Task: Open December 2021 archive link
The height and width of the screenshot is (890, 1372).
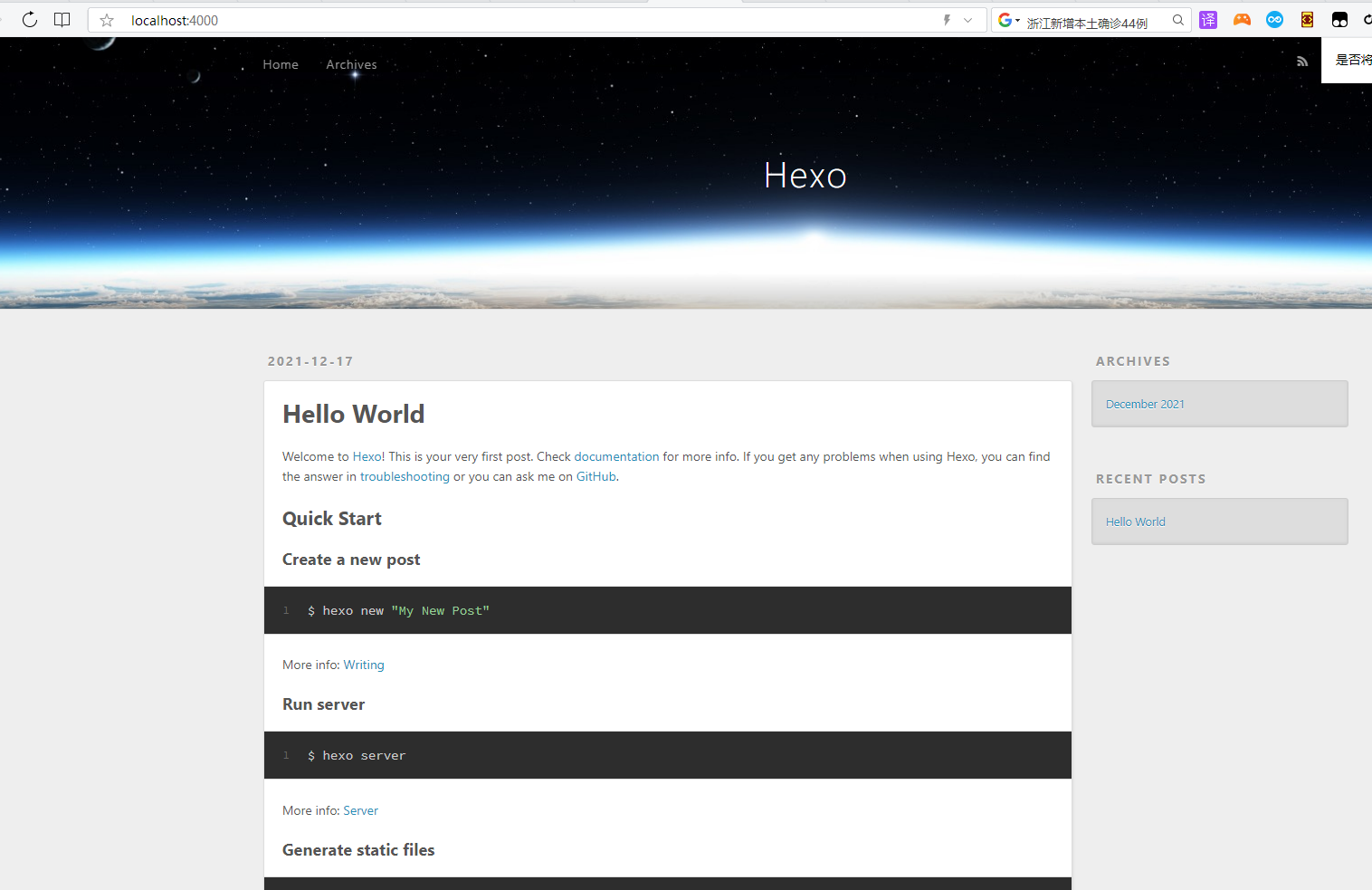Action: pos(1145,404)
